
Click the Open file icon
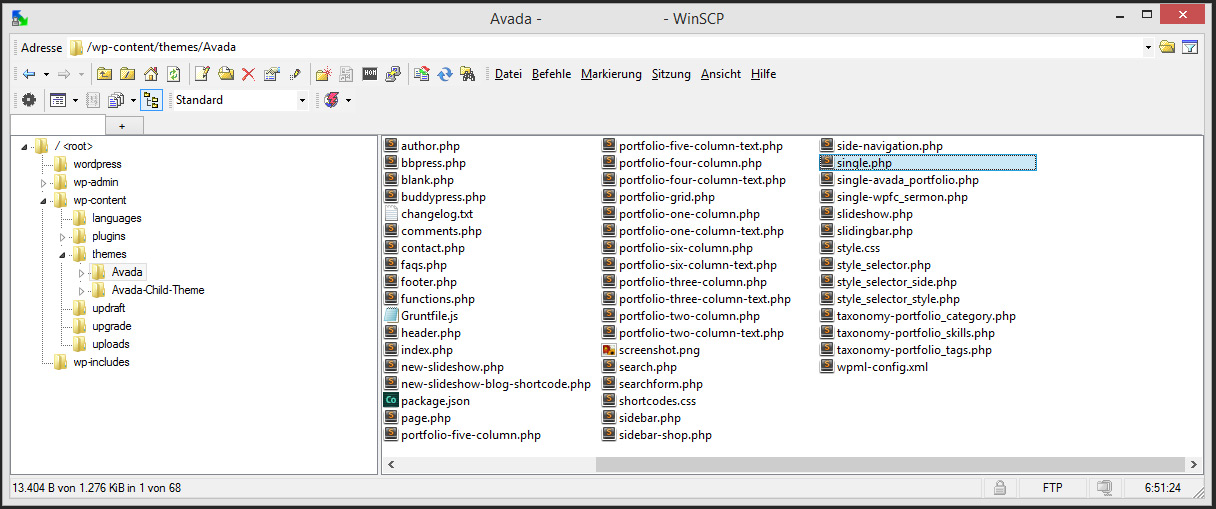coord(226,74)
